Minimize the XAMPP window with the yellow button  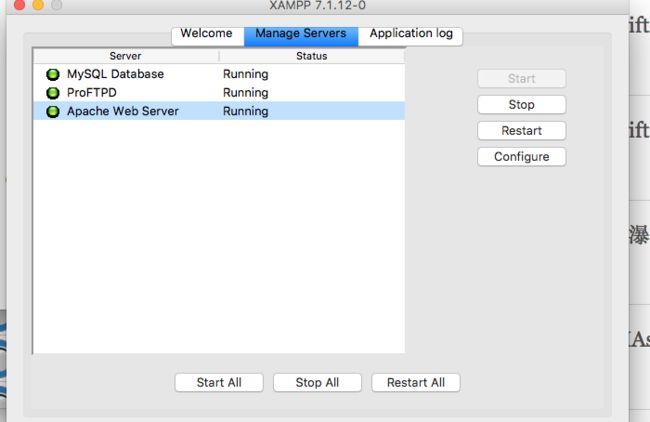click(38, 4)
